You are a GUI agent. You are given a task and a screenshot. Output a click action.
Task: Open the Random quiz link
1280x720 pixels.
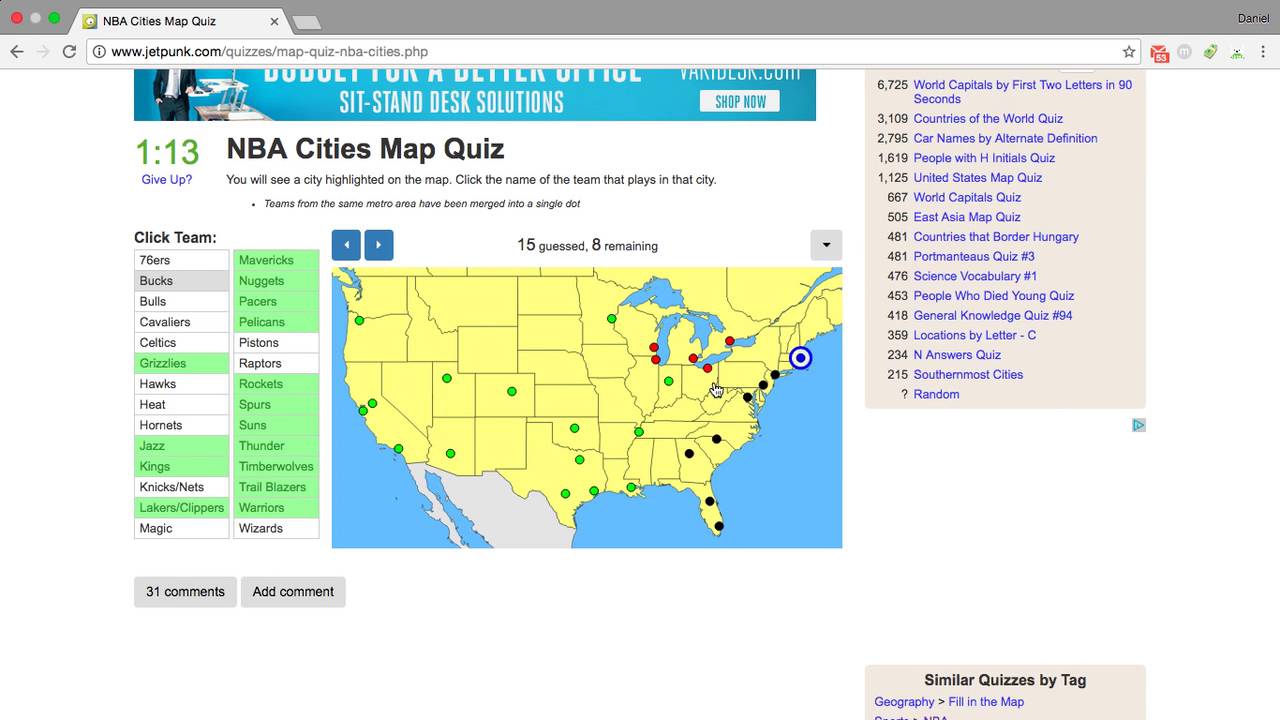(936, 394)
